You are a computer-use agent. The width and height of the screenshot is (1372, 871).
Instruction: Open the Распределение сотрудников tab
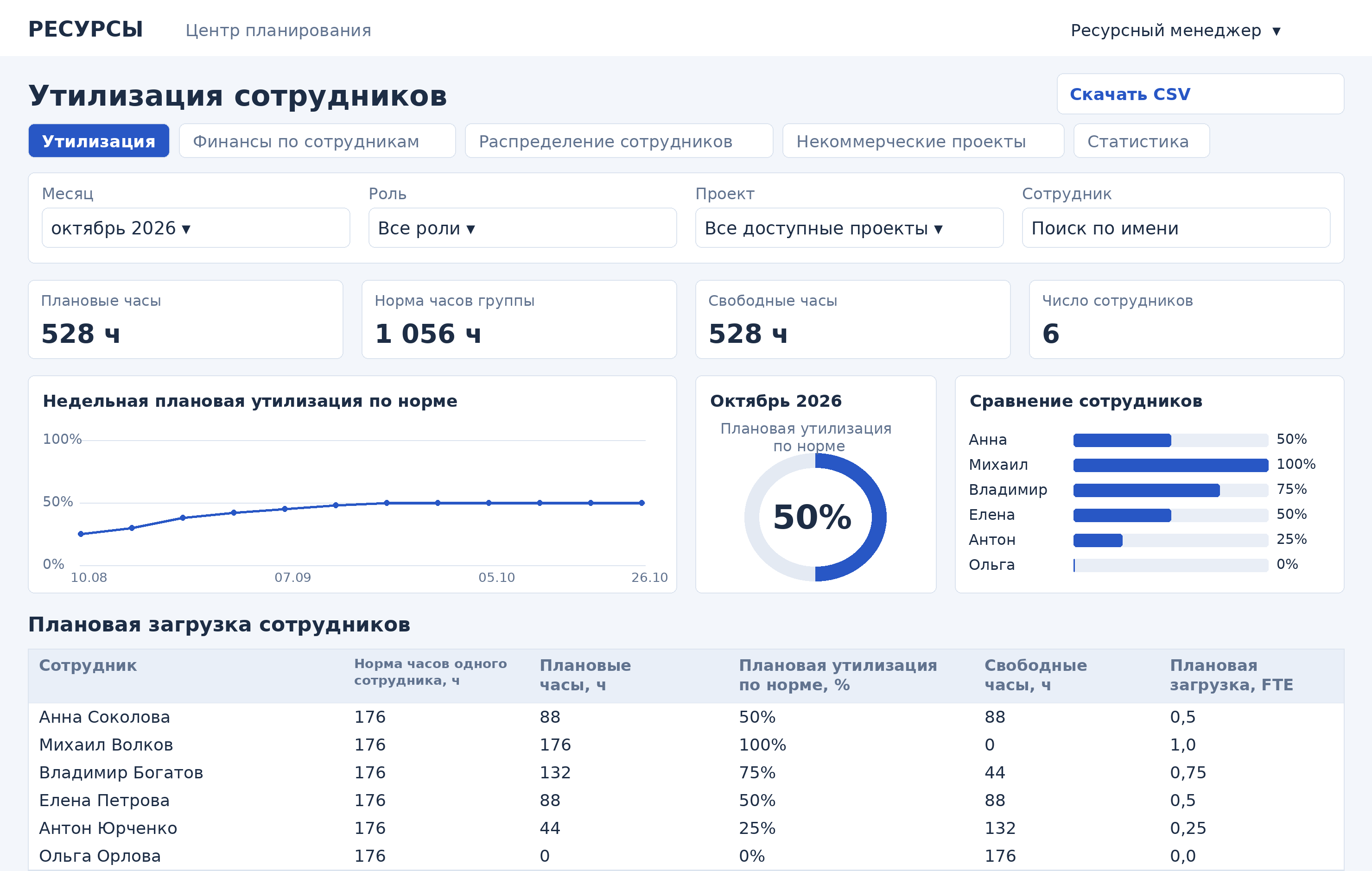click(x=619, y=141)
